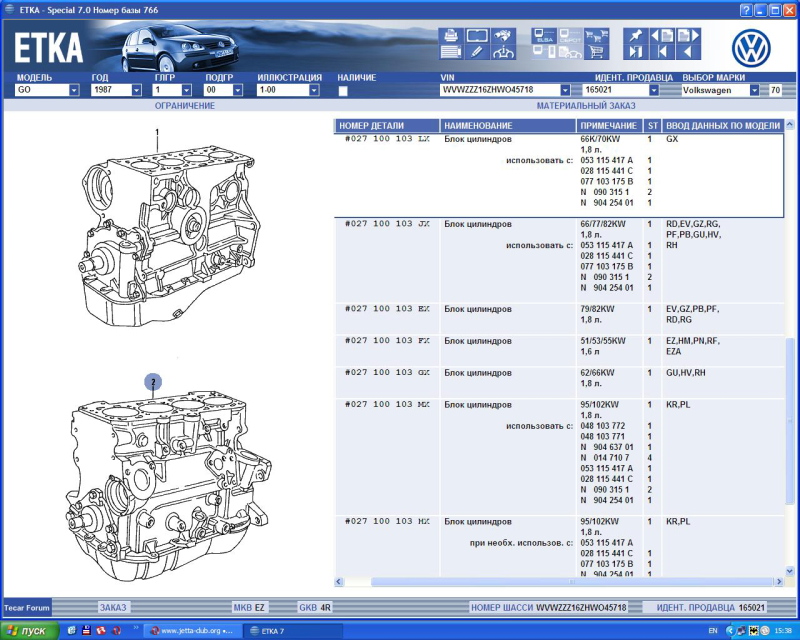Click the parts list vertical scrollbar thumb

(x=790, y=421)
